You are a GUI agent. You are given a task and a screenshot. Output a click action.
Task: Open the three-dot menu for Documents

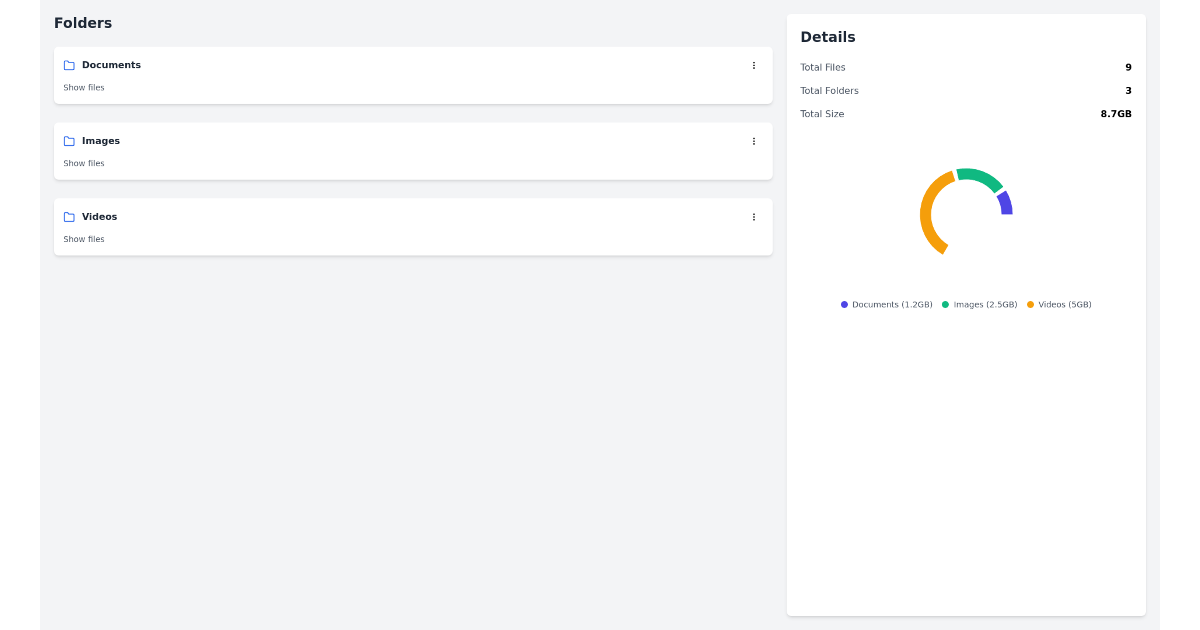tap(754, 65)
